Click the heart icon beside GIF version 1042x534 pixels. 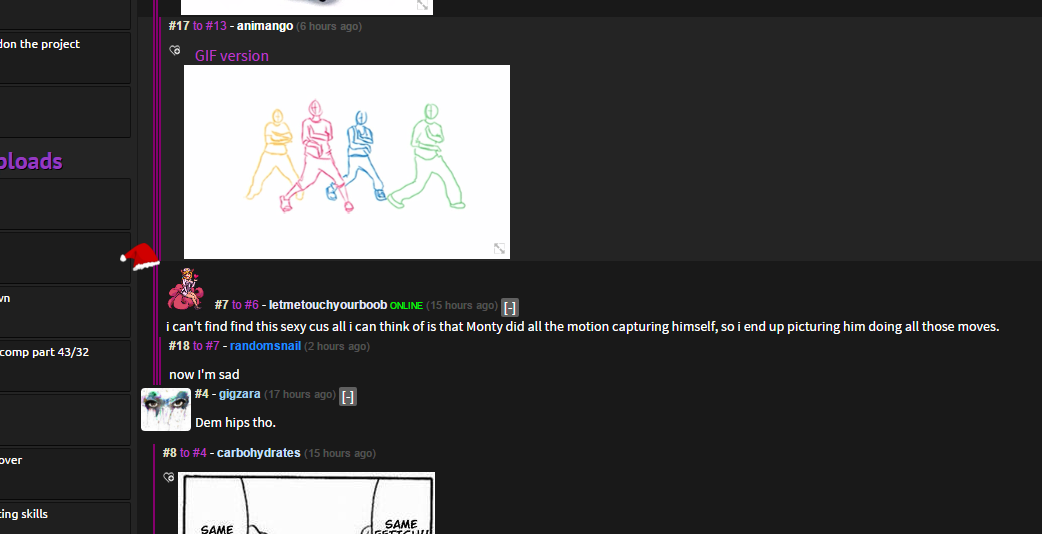(175, 50)
